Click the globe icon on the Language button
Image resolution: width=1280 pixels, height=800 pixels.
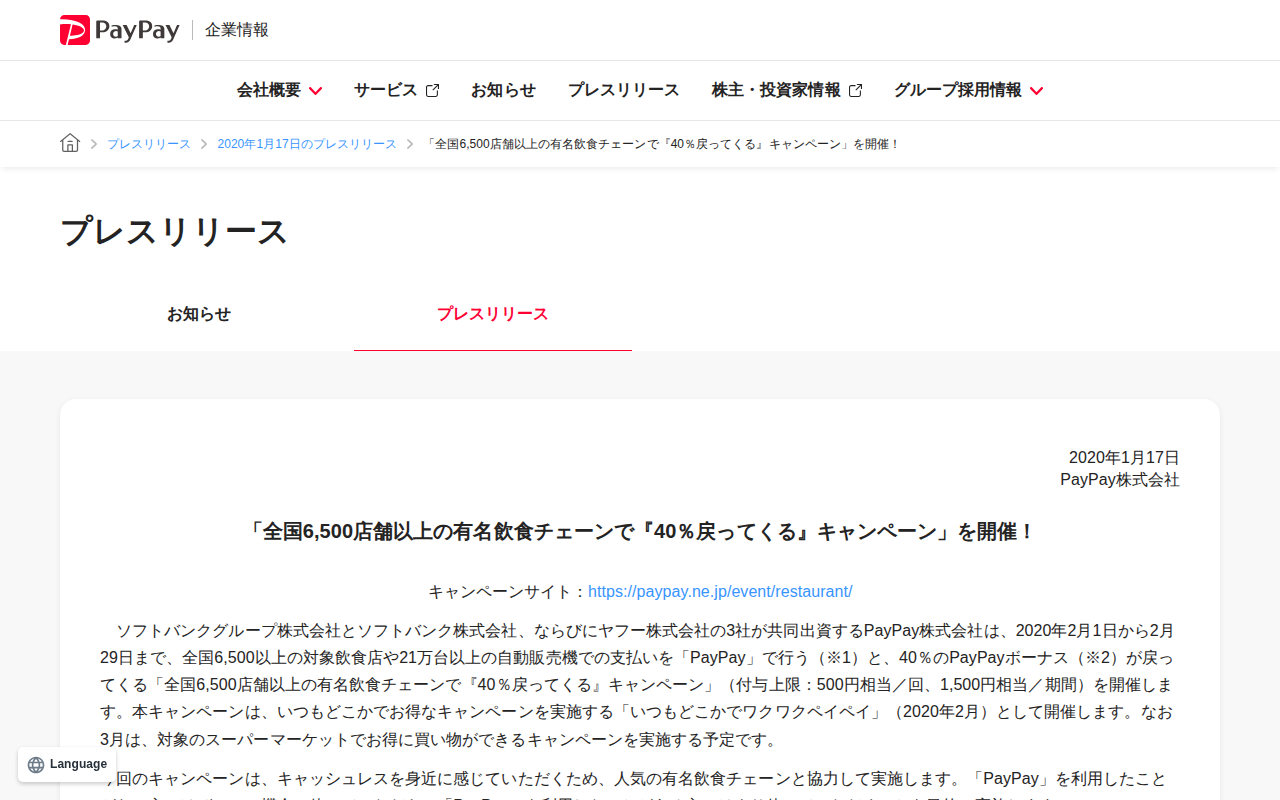pyautogui.click(x=36, y=765)
